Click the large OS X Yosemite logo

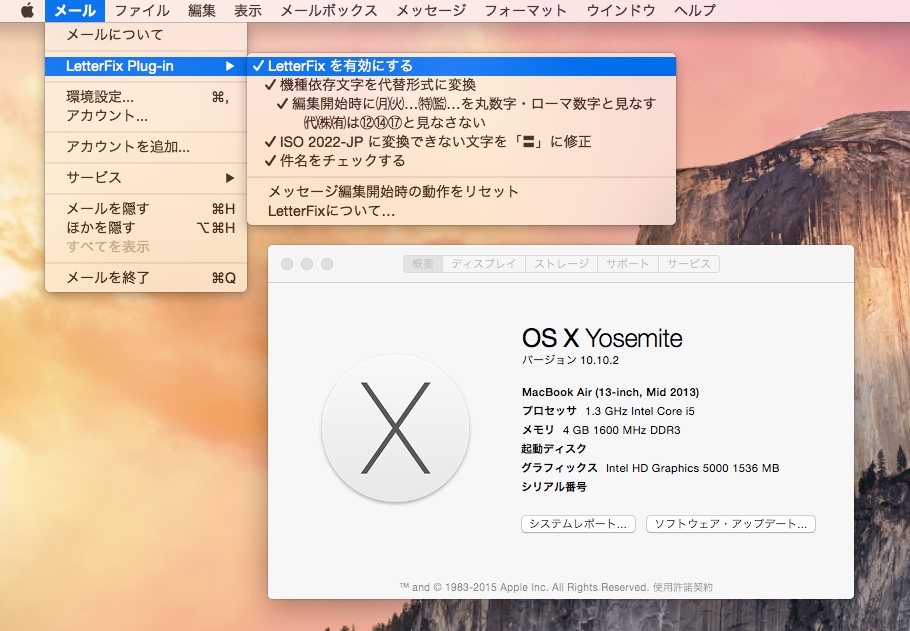click(395, 428)
